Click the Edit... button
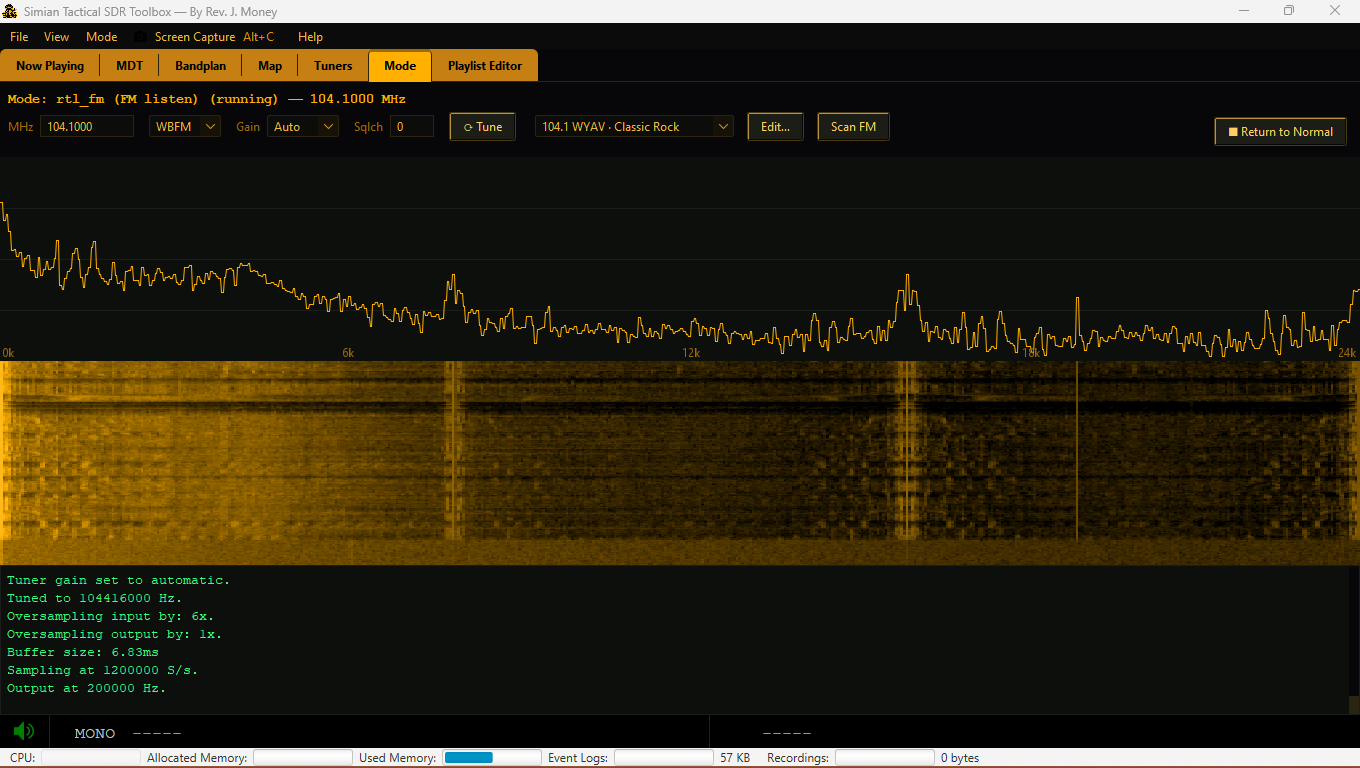 click(775, 127)
